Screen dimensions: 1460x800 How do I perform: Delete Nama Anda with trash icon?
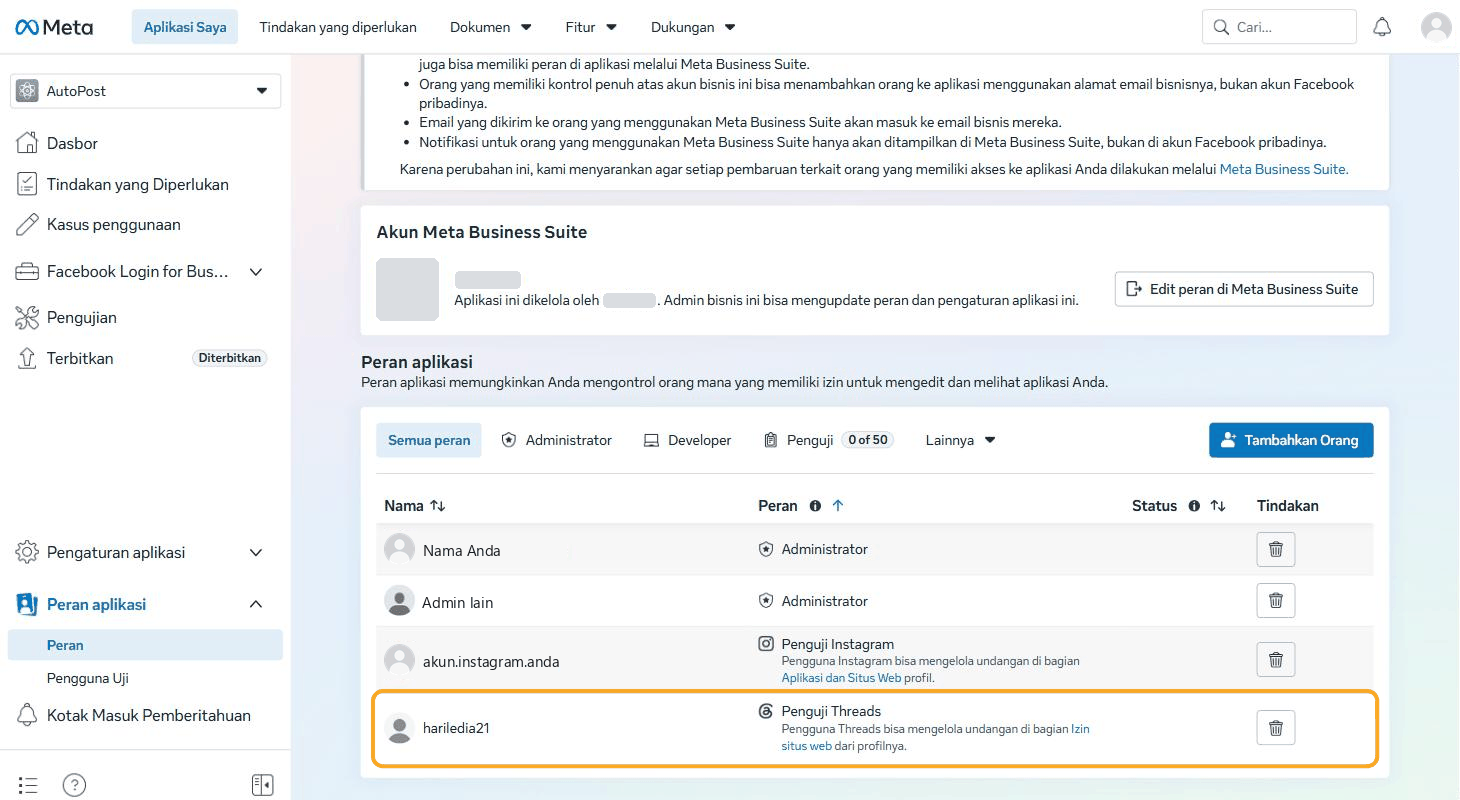point(1276,549)
